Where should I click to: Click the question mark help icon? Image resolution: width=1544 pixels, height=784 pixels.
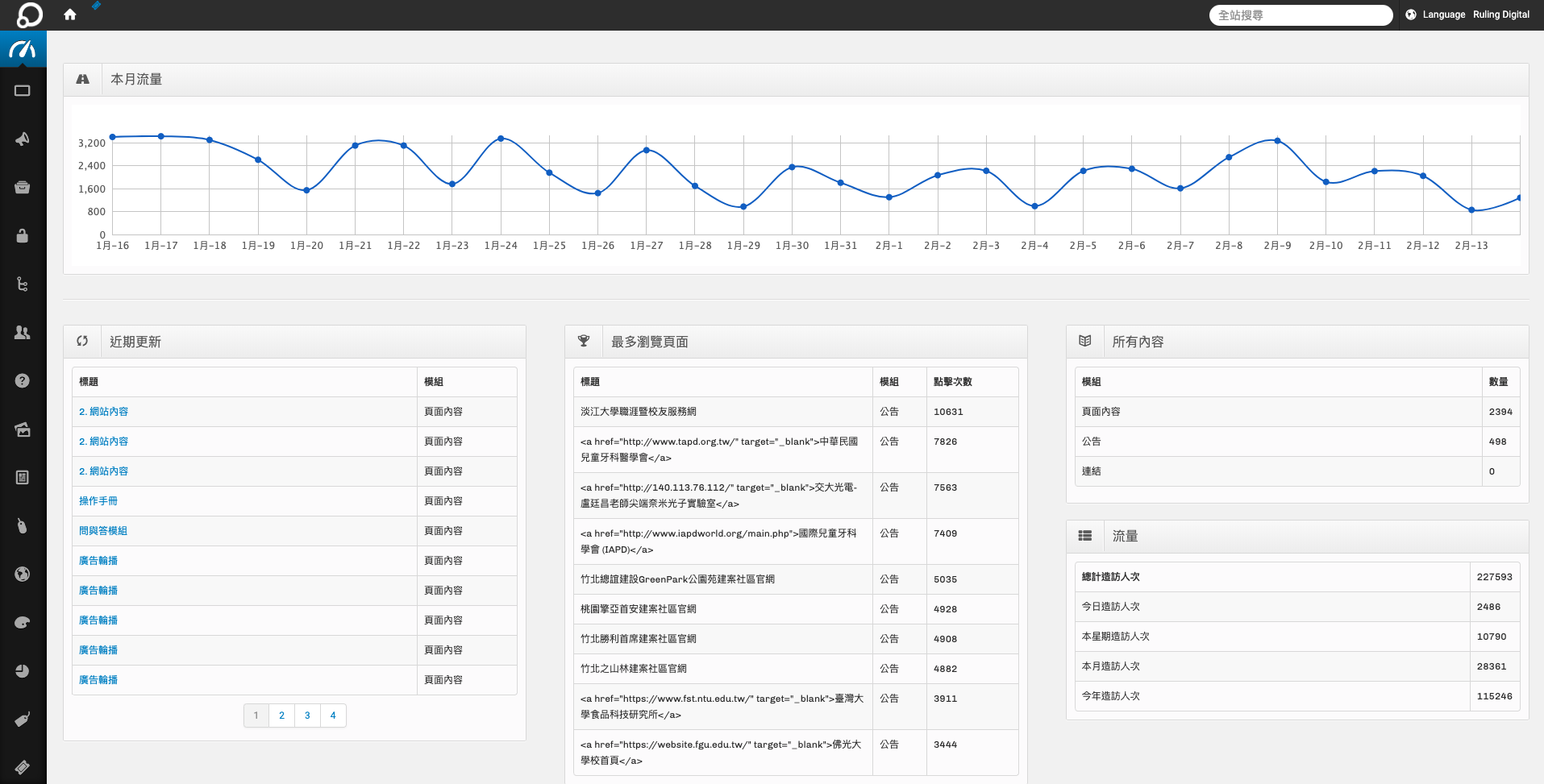click(x=23, y=381)
